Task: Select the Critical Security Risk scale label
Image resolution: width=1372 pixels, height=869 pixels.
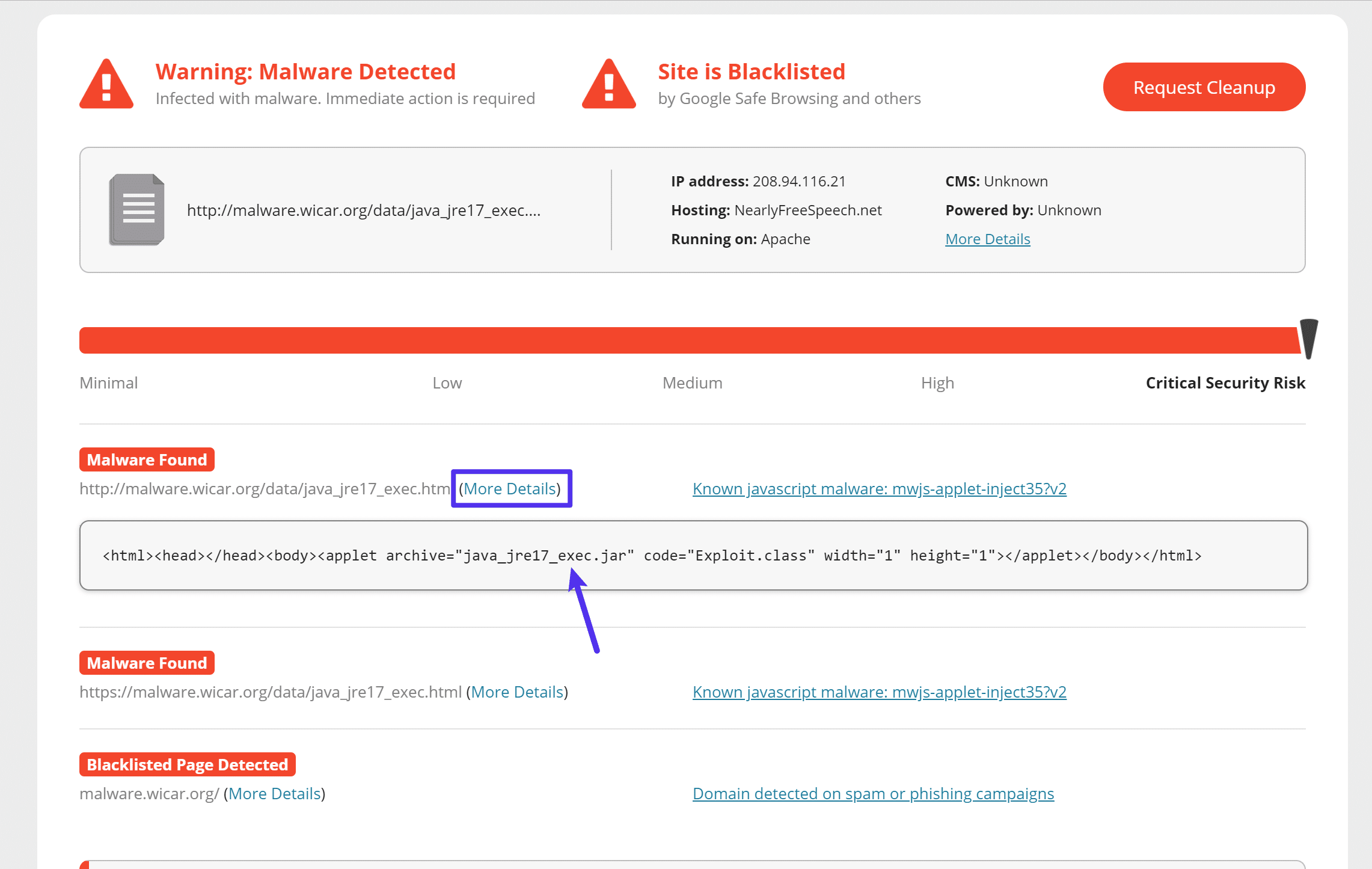Action: point(1224,382)
